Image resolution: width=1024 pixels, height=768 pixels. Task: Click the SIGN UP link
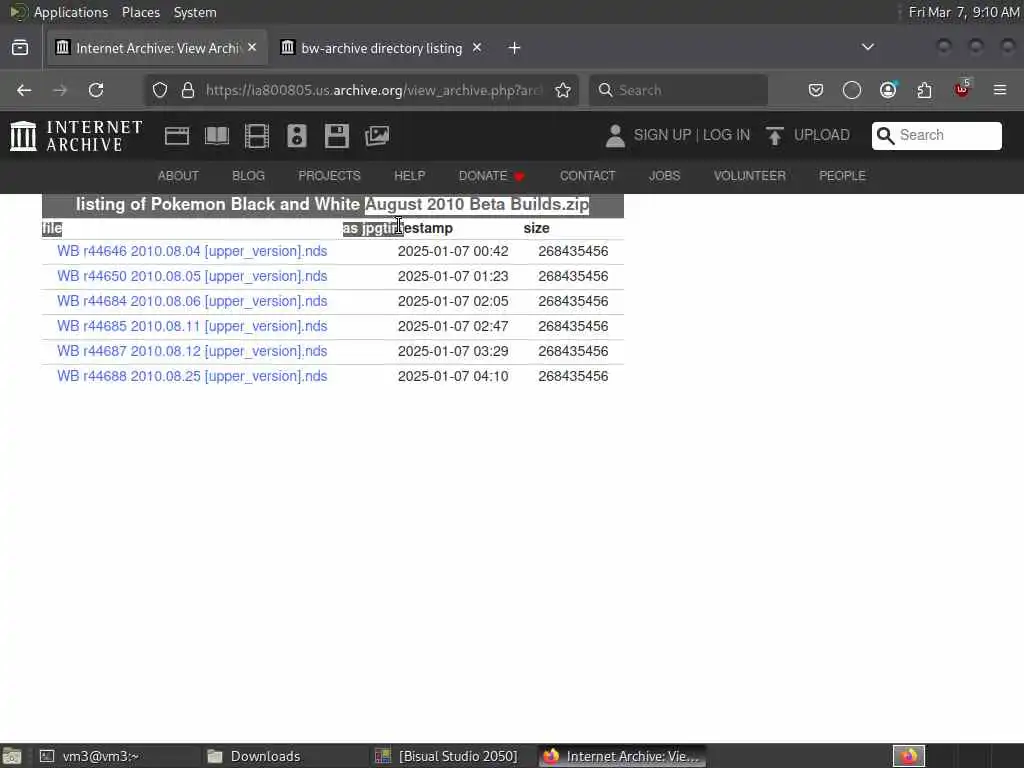662,135
